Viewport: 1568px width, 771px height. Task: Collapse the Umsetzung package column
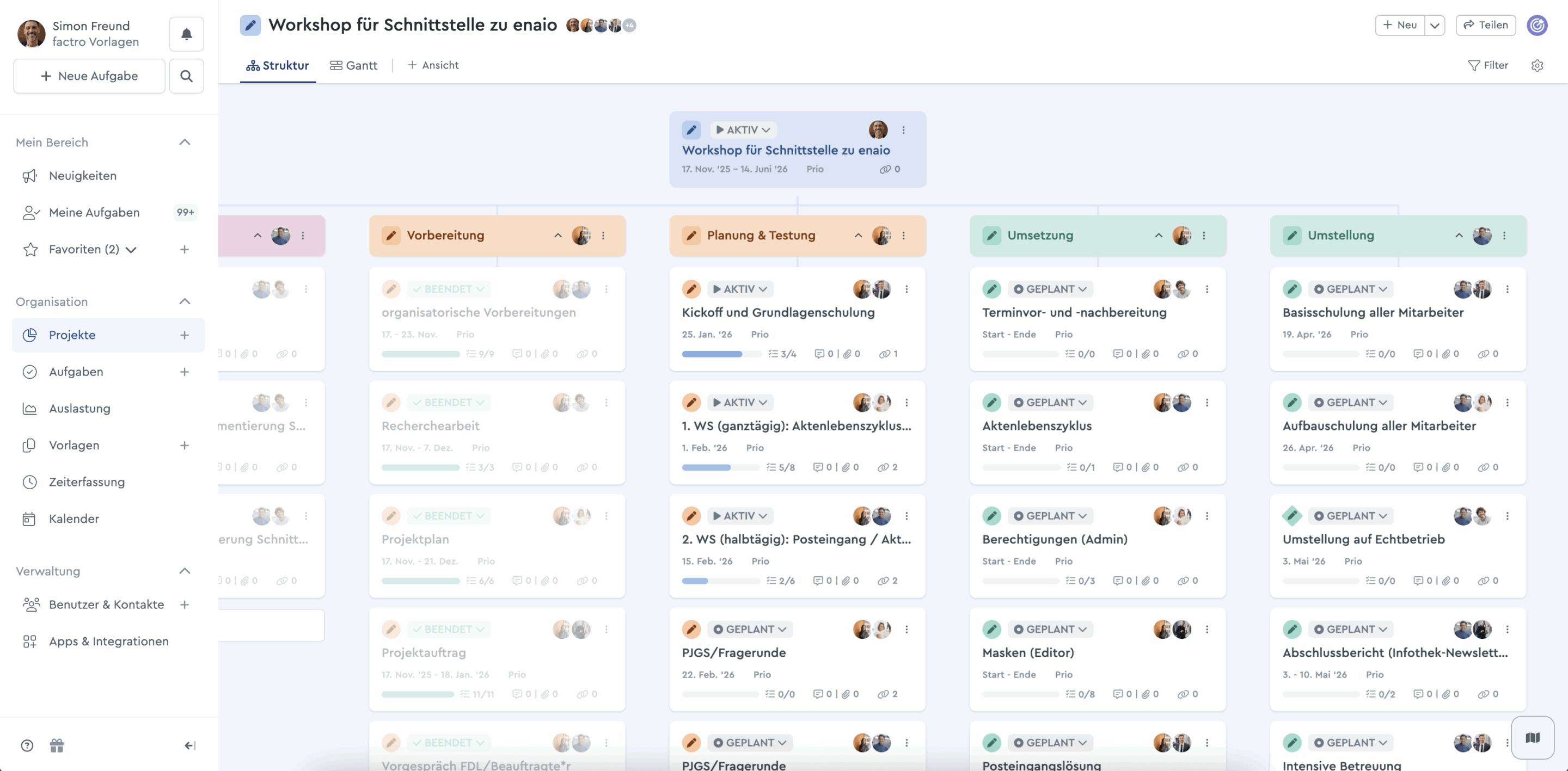coord(1159,236)
